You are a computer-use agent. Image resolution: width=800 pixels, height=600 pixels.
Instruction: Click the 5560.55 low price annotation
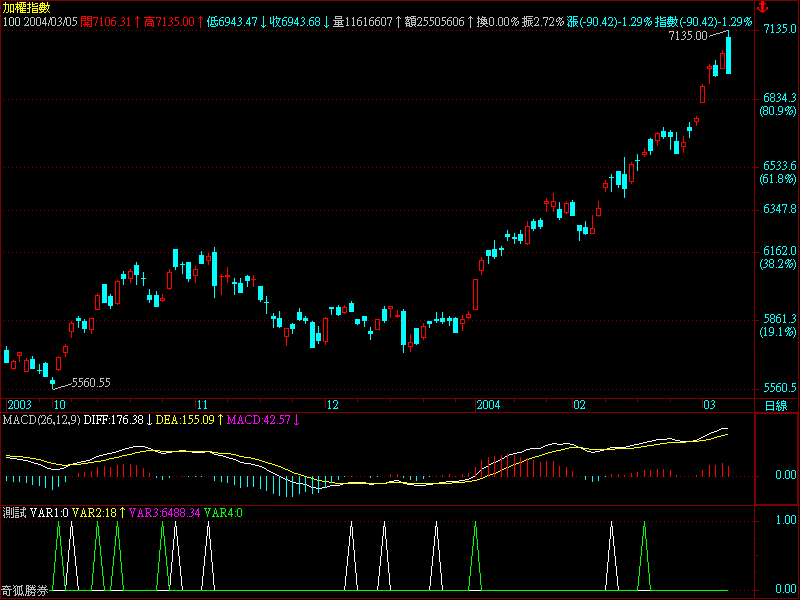[89, 382]
